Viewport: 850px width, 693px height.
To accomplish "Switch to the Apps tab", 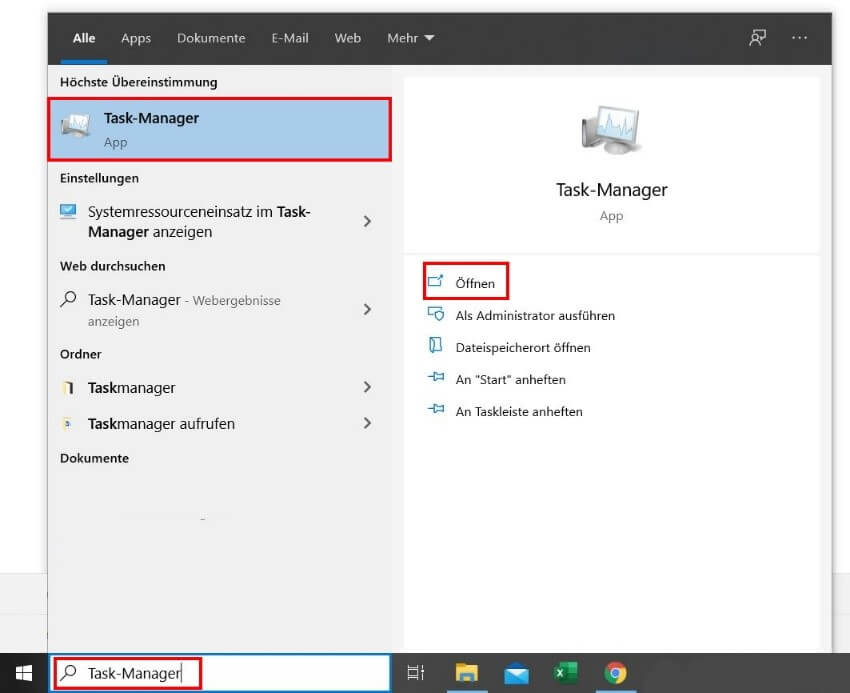I will [136, 38].
